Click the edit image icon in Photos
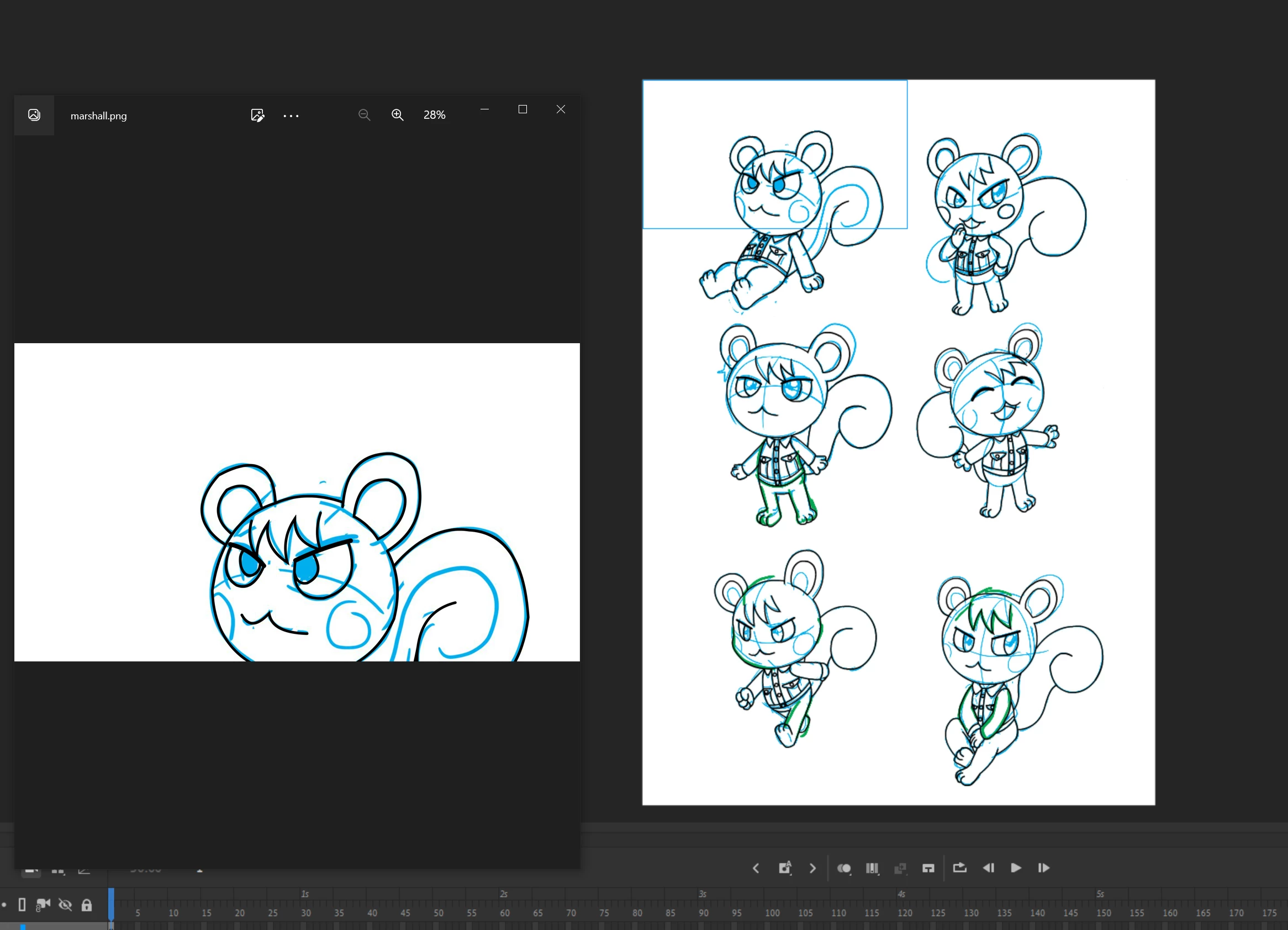 (257, 115)
